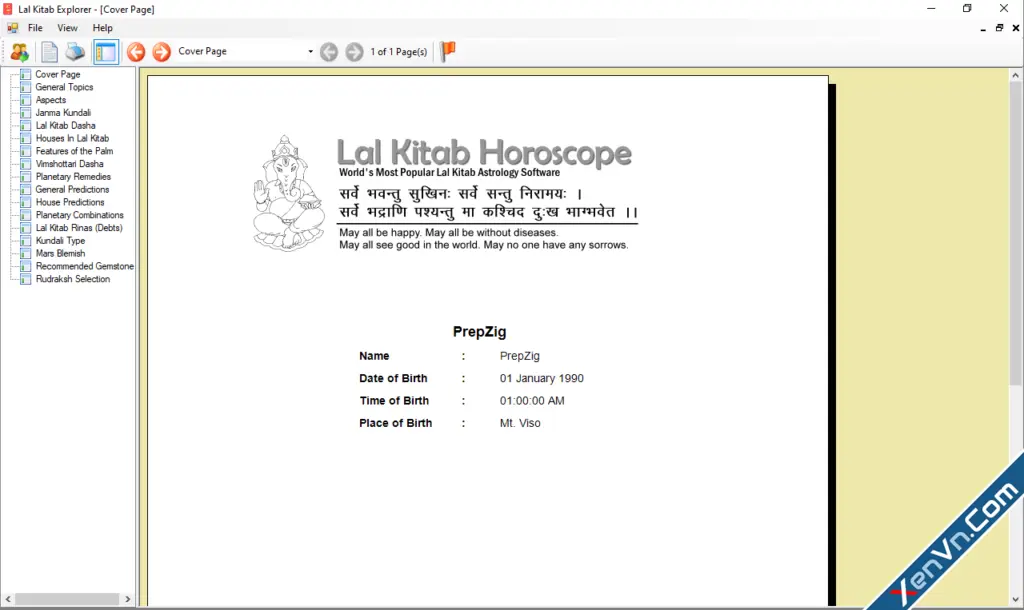Click the users icon in toolbar
Screen dimensions: 1024x610
tap(20, 52)
